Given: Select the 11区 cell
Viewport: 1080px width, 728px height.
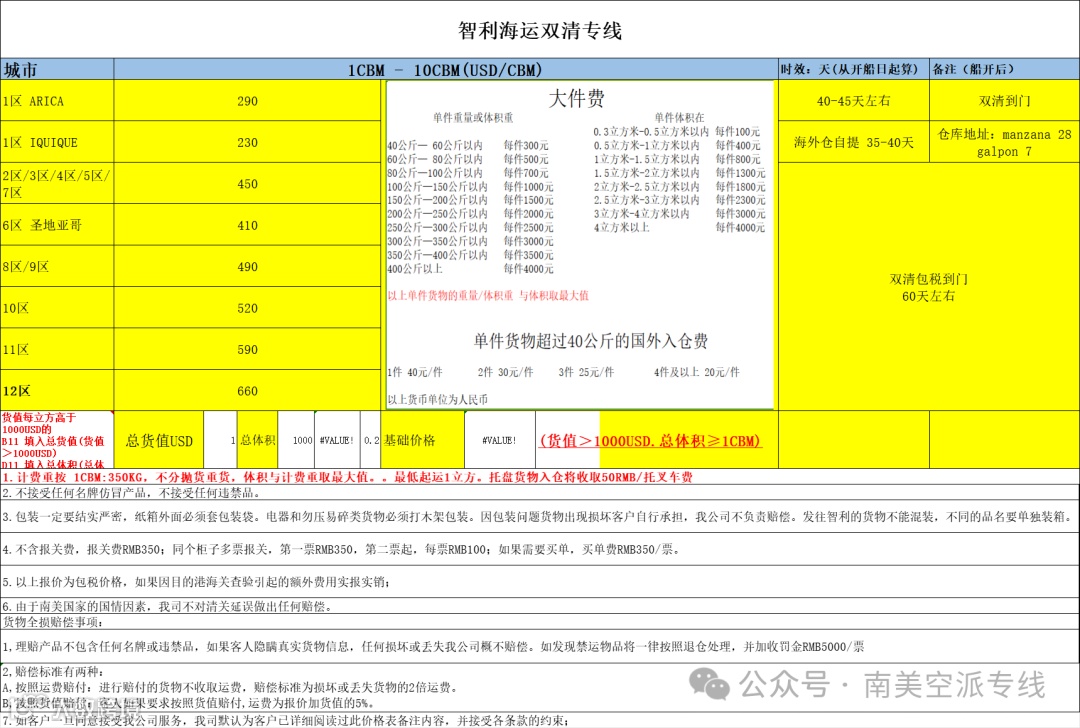Looking at the screenshot, I should point(57,349).
